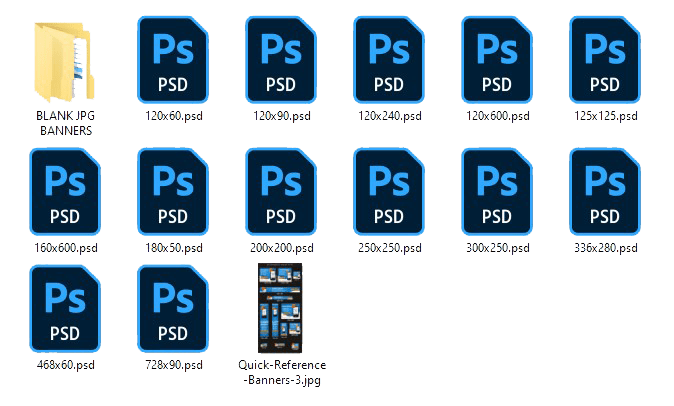The height and width of the screenshot is (406, 674).
Task: Select the 120x60.psd Photoshop file icon
Action: tap(173, 60)
